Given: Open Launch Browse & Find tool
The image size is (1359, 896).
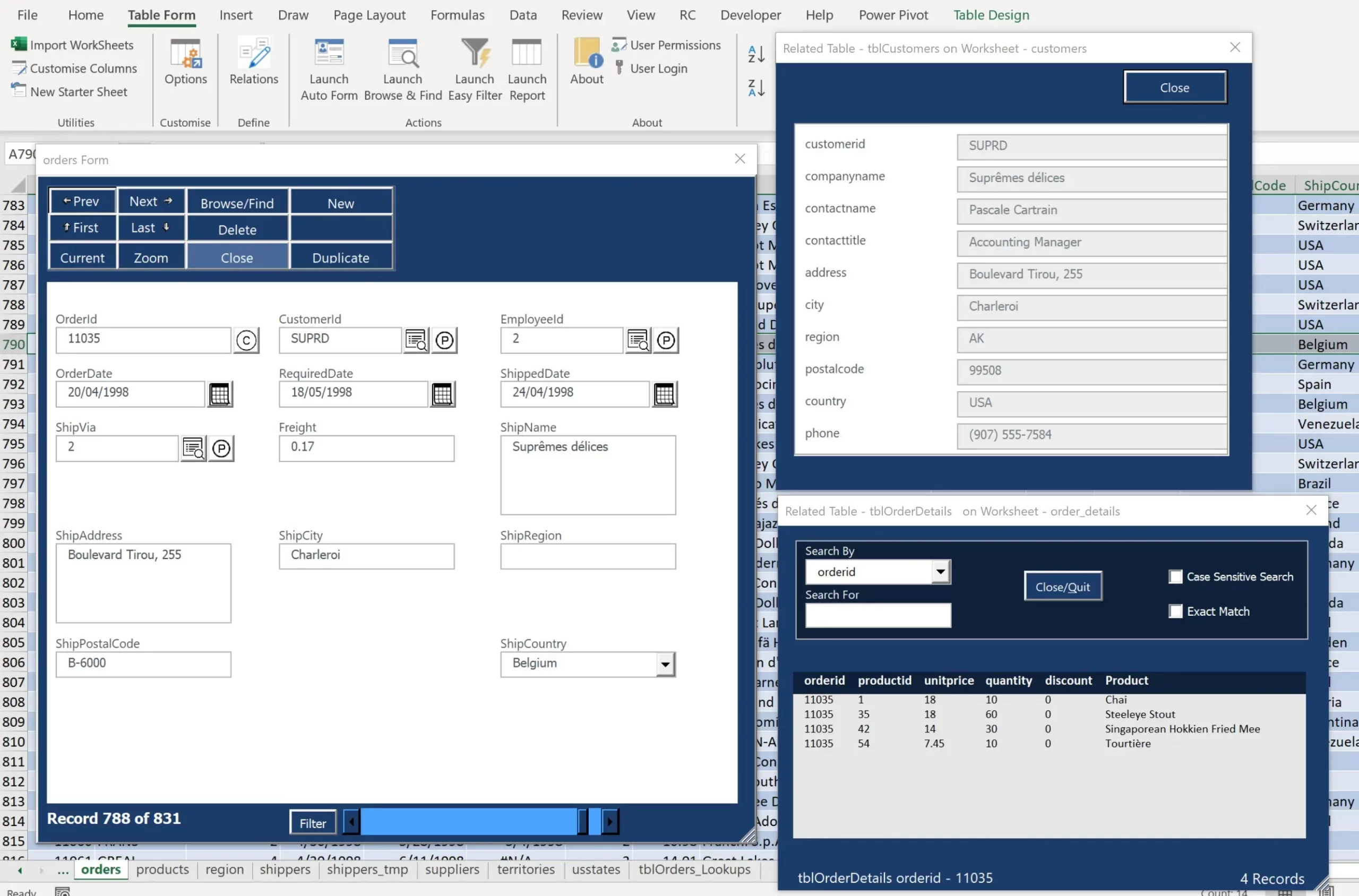Looking at the screenshot, I should click(402, 54).
